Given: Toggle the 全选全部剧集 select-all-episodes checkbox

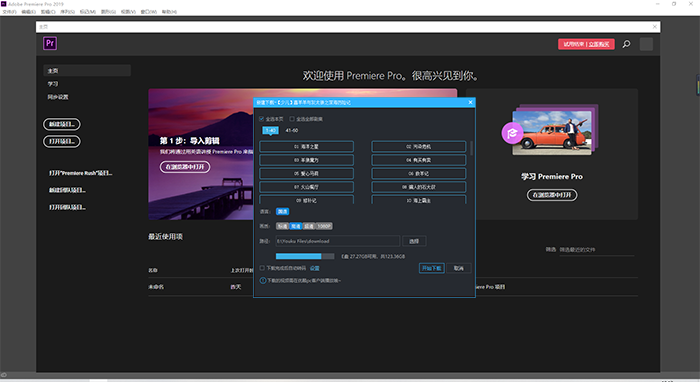Looking at the screenshot, I should pos(292,119).
